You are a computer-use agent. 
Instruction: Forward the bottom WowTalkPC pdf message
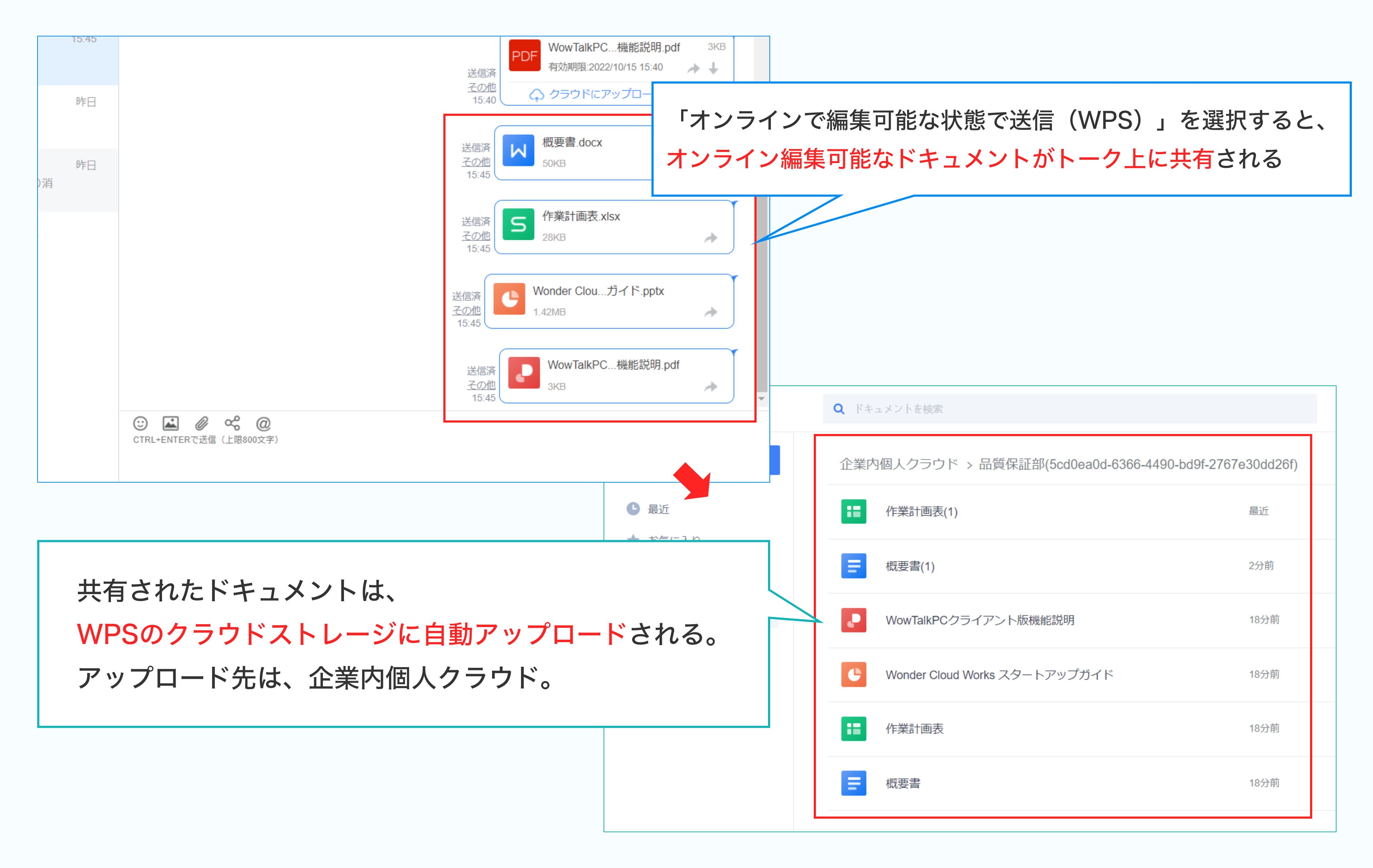pyautogui.click(x=710, y=387)
